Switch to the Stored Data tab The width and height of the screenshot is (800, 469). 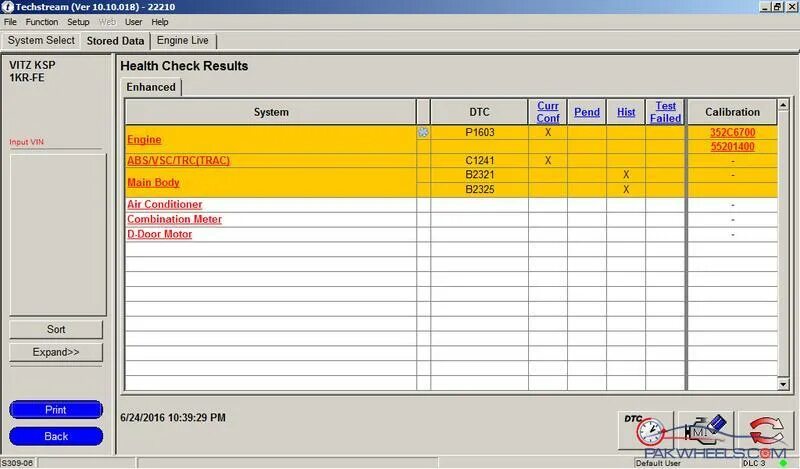pos(115,41)
